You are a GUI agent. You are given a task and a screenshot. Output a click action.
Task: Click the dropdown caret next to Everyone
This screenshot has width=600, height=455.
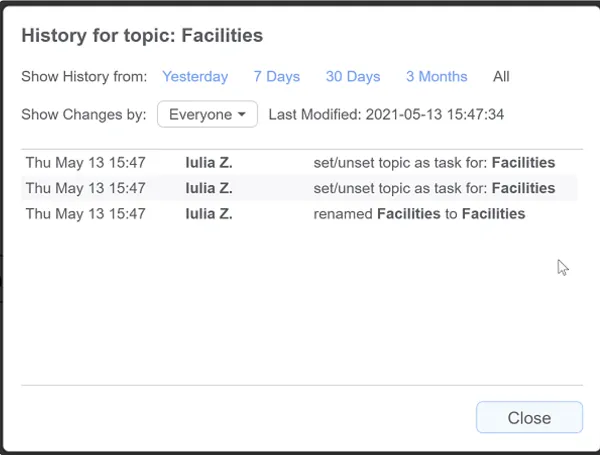click(242, 114)
